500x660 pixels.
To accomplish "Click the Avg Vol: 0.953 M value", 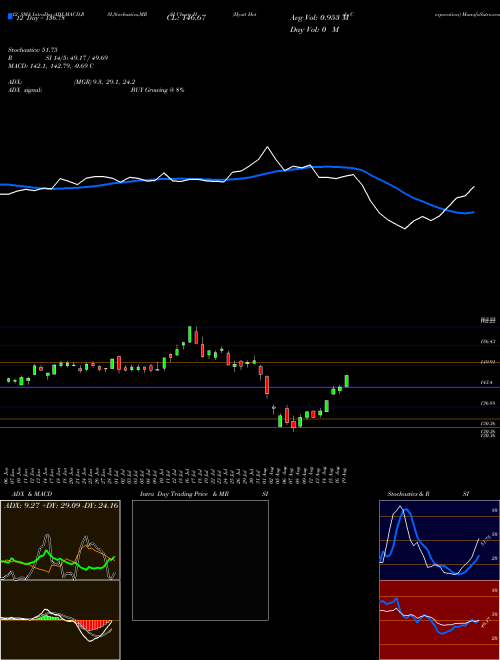I will click(319, 18).
